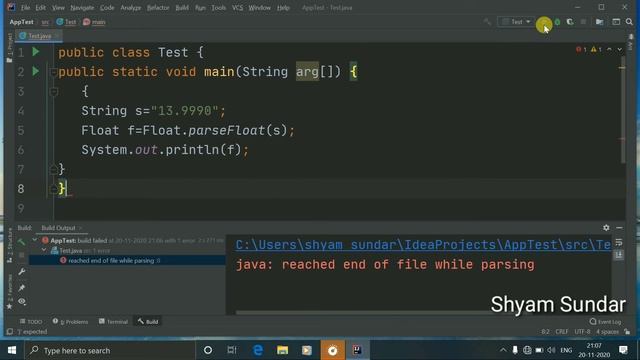
Task: Hide the Build tool window
Action: (x=619, y=228)
